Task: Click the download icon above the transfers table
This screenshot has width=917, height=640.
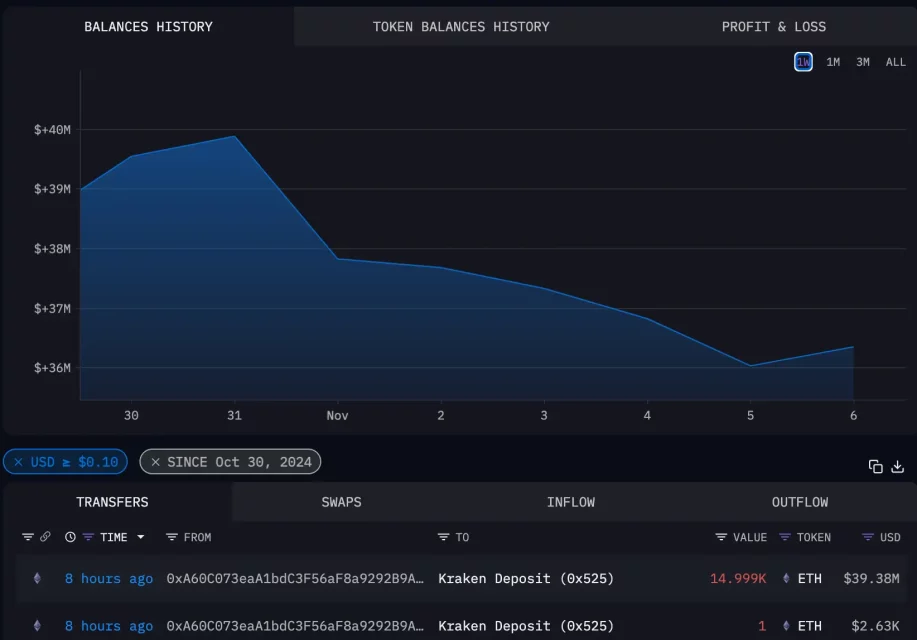Action: click(x=897, y=466)
